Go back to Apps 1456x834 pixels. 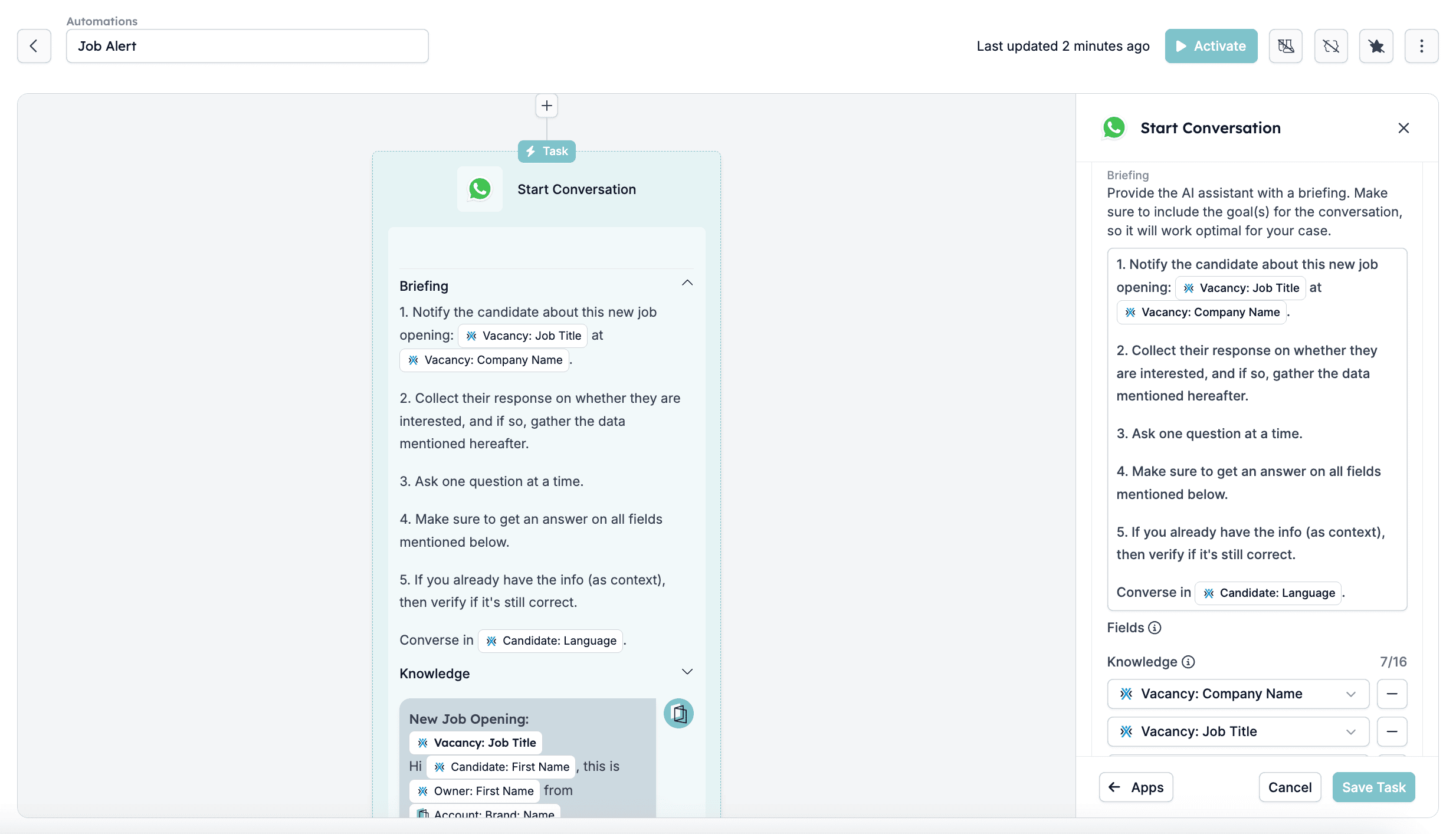[1136, 787]
